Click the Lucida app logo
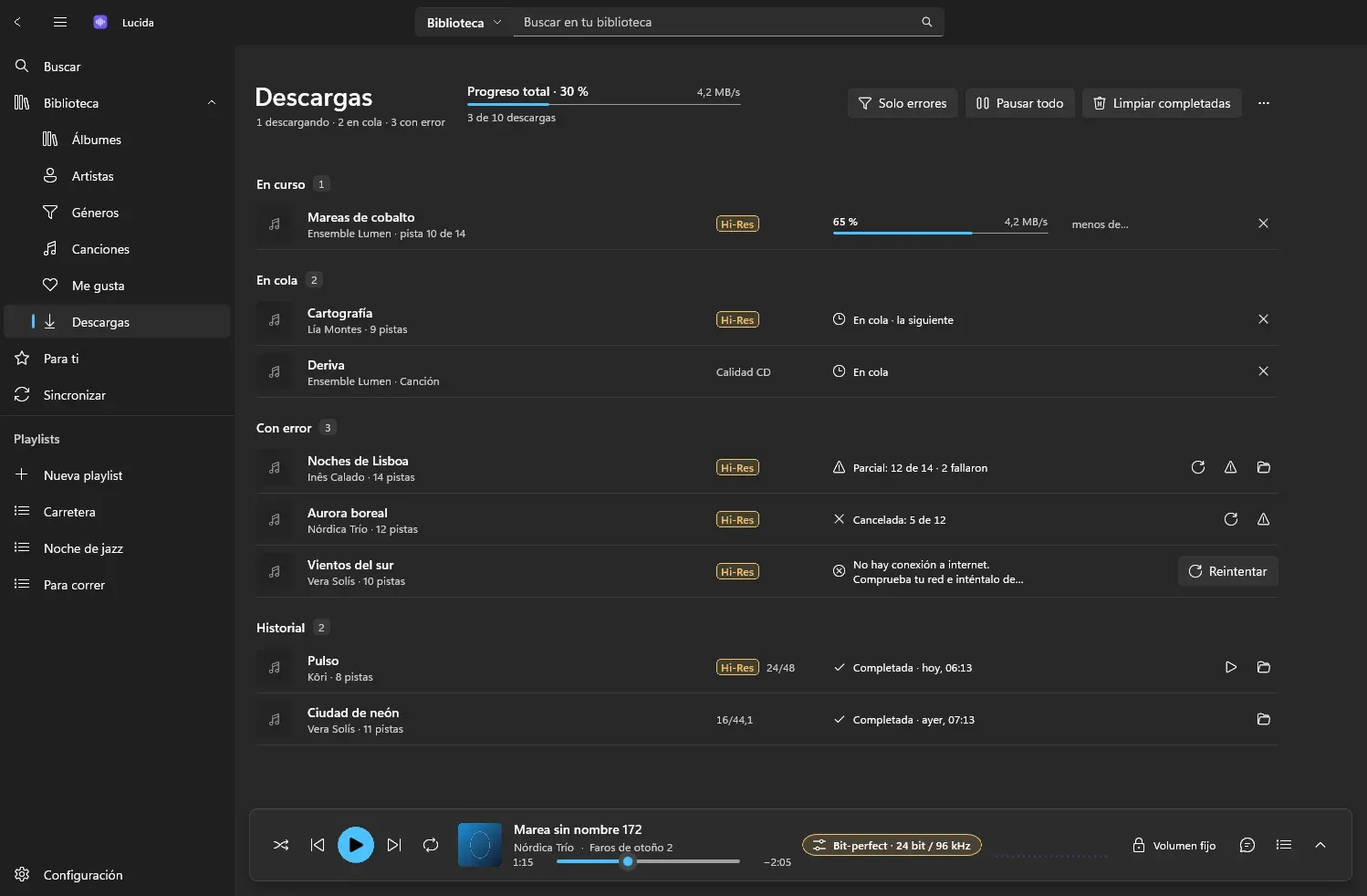Screen dimensions: 1367x896 [100, 22]
